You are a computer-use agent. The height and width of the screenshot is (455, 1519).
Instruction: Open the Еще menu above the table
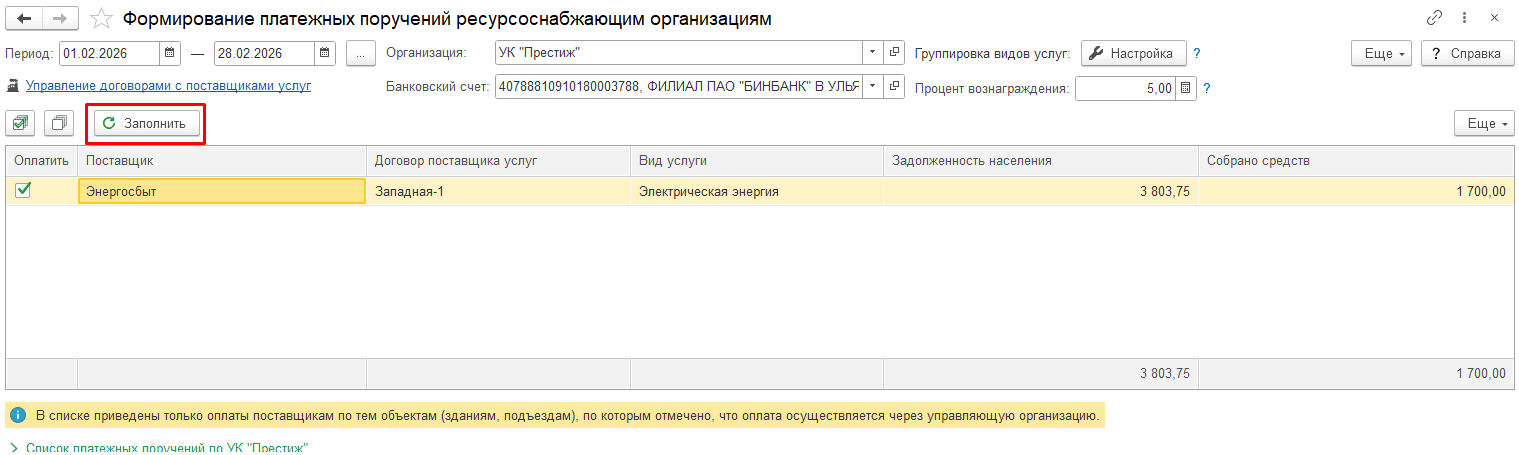click(1482, 124)
